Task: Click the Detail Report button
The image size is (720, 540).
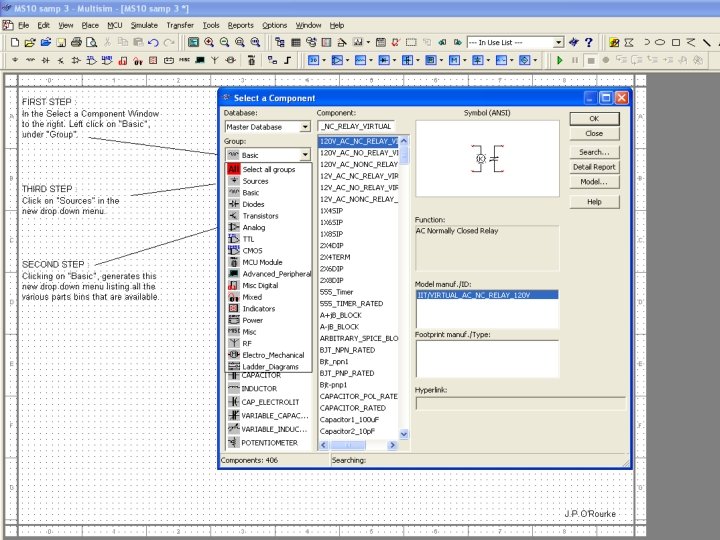Action: 594,167
